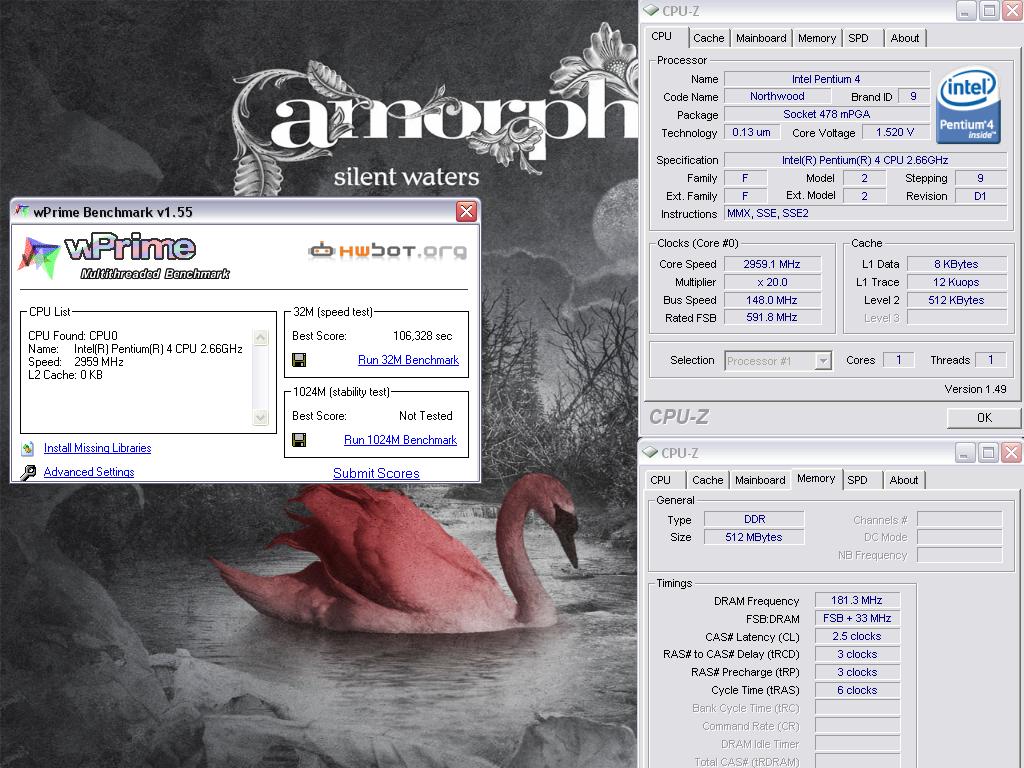1024x768 pixels.
Task: Click the Revision value D1
Action: [x=980, y=196]
